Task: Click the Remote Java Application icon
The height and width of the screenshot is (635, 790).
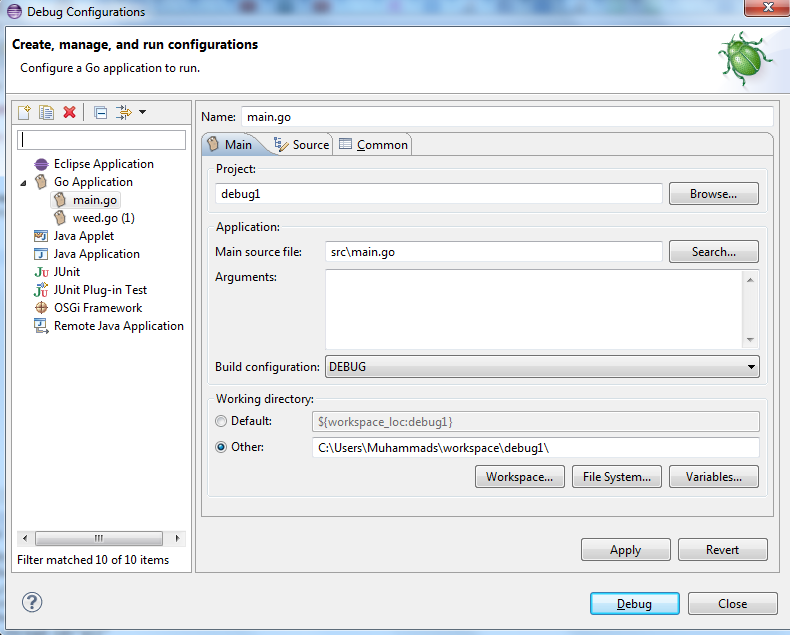Action: pyautogui.click(x=41, y=326)
